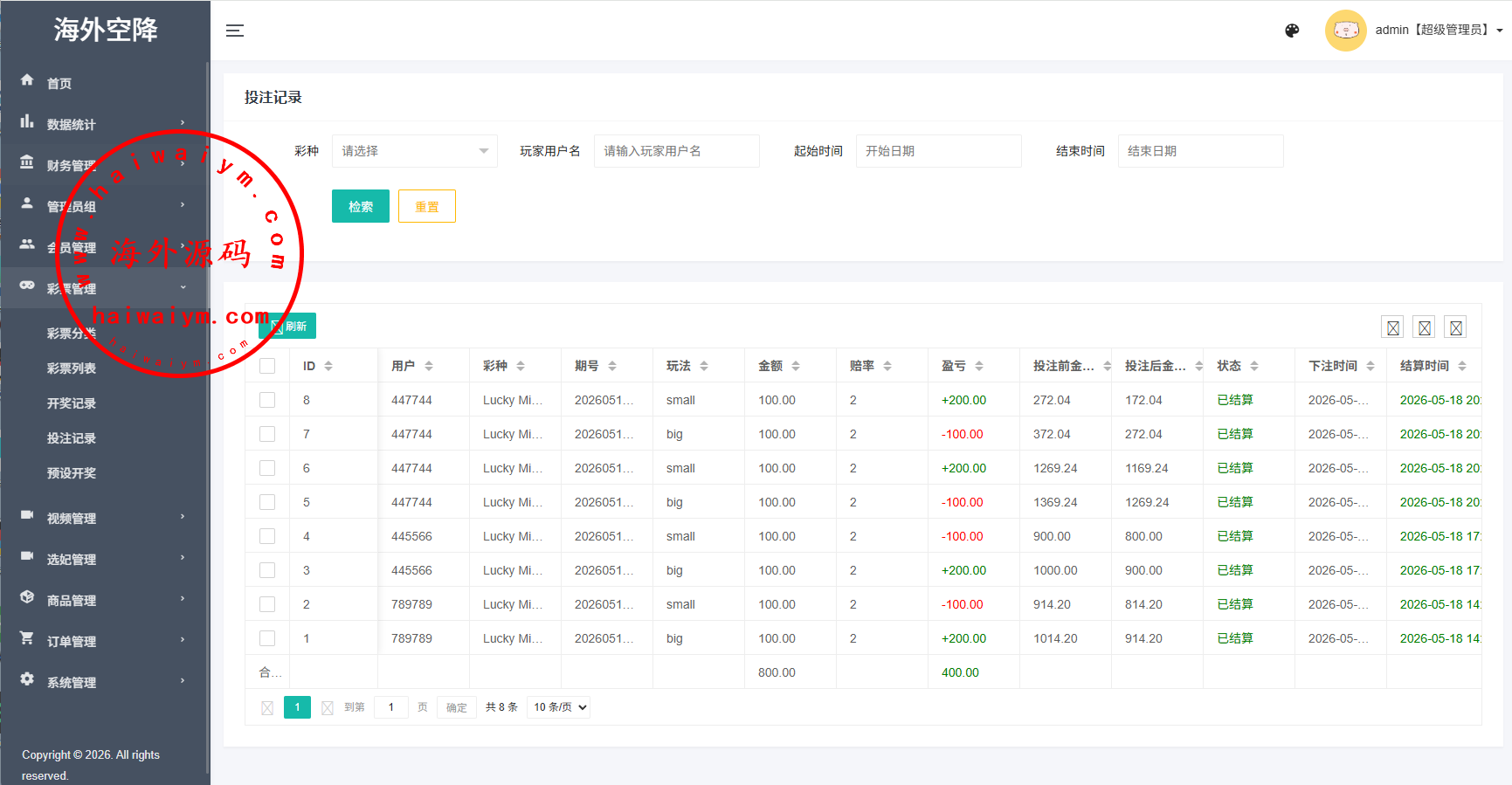
Task: Check the row with ID 5
Action: pyautogui.click(x=267, y=502)
